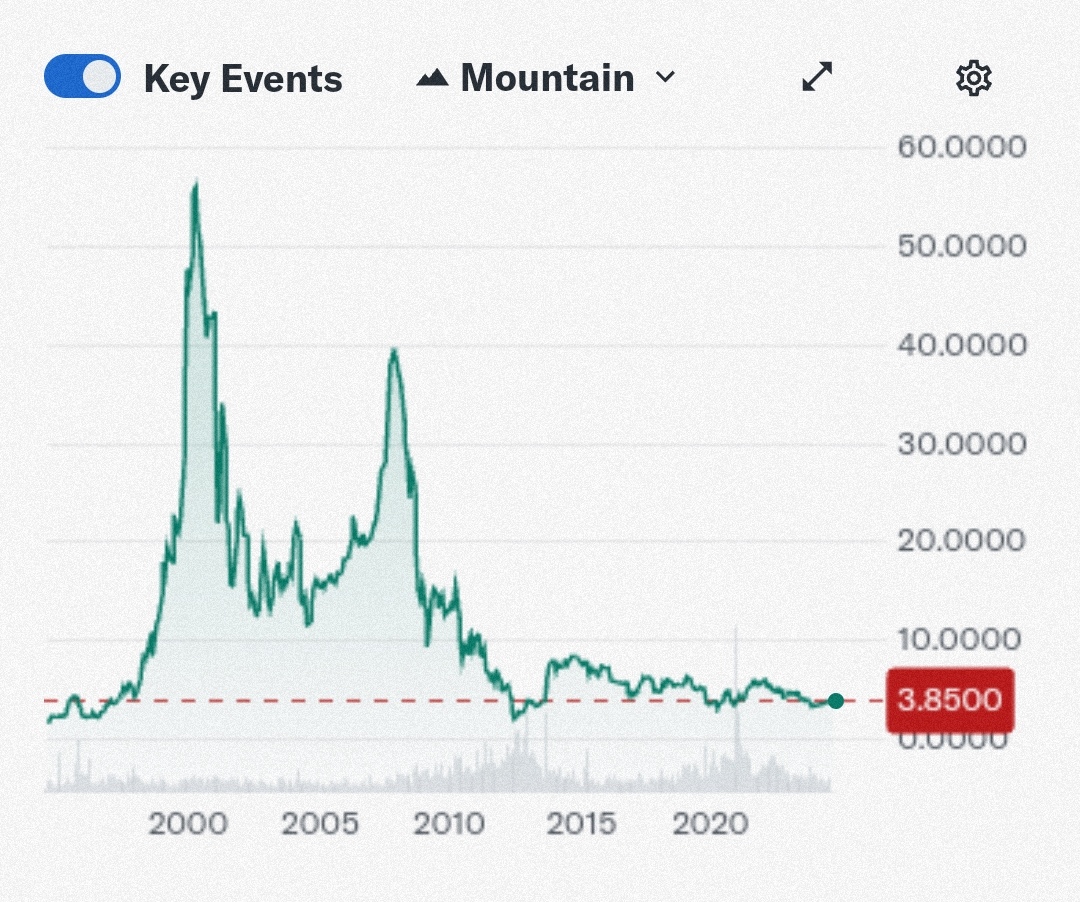Click the mountain chart type icon

[x=432, y=78]
